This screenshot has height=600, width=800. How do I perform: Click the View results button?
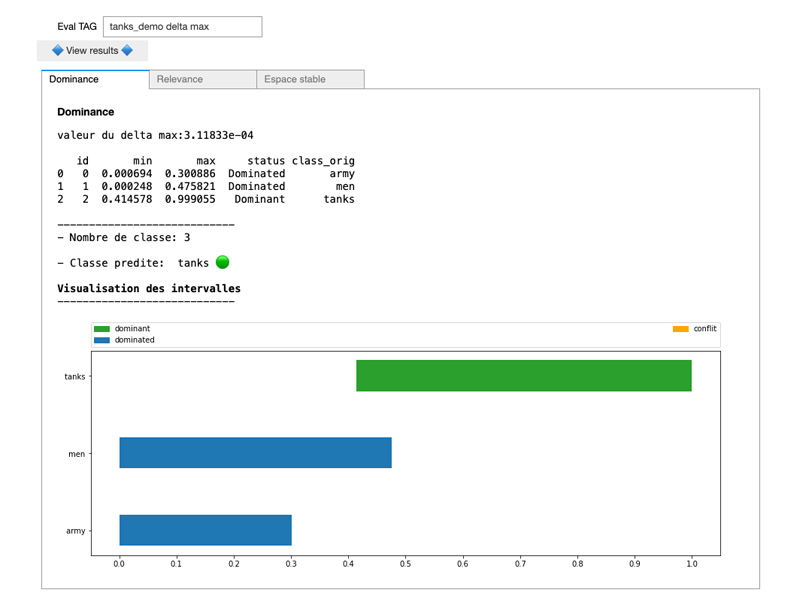[x=91, y=50]
